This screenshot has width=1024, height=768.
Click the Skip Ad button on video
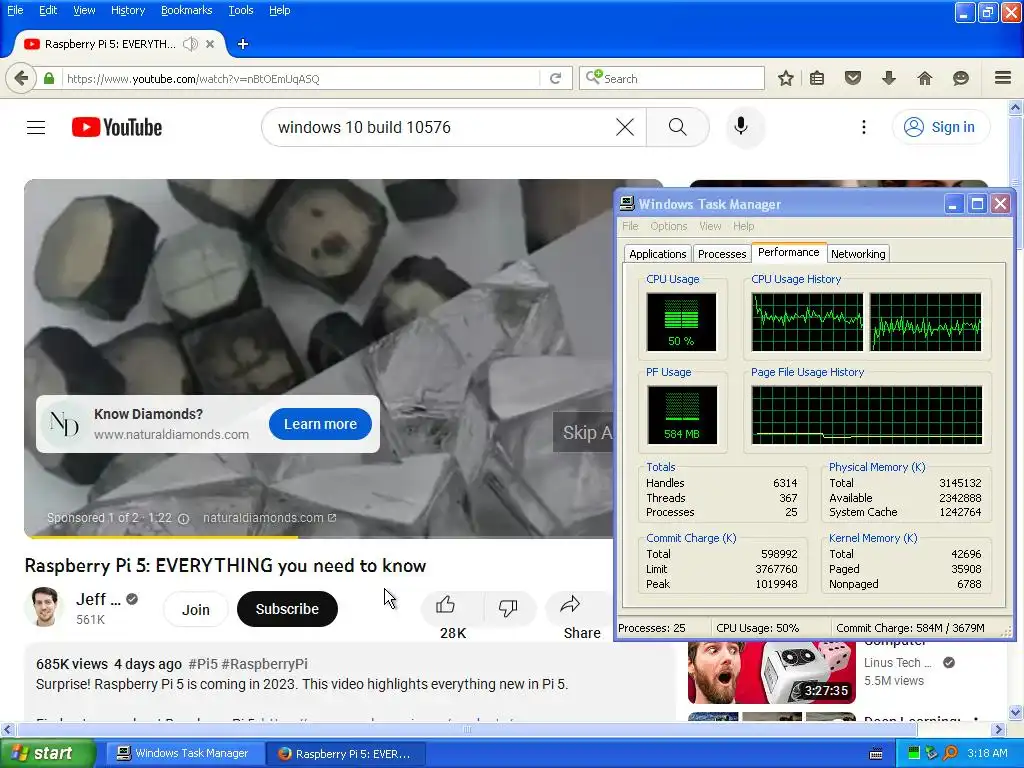tap(584, 432)
